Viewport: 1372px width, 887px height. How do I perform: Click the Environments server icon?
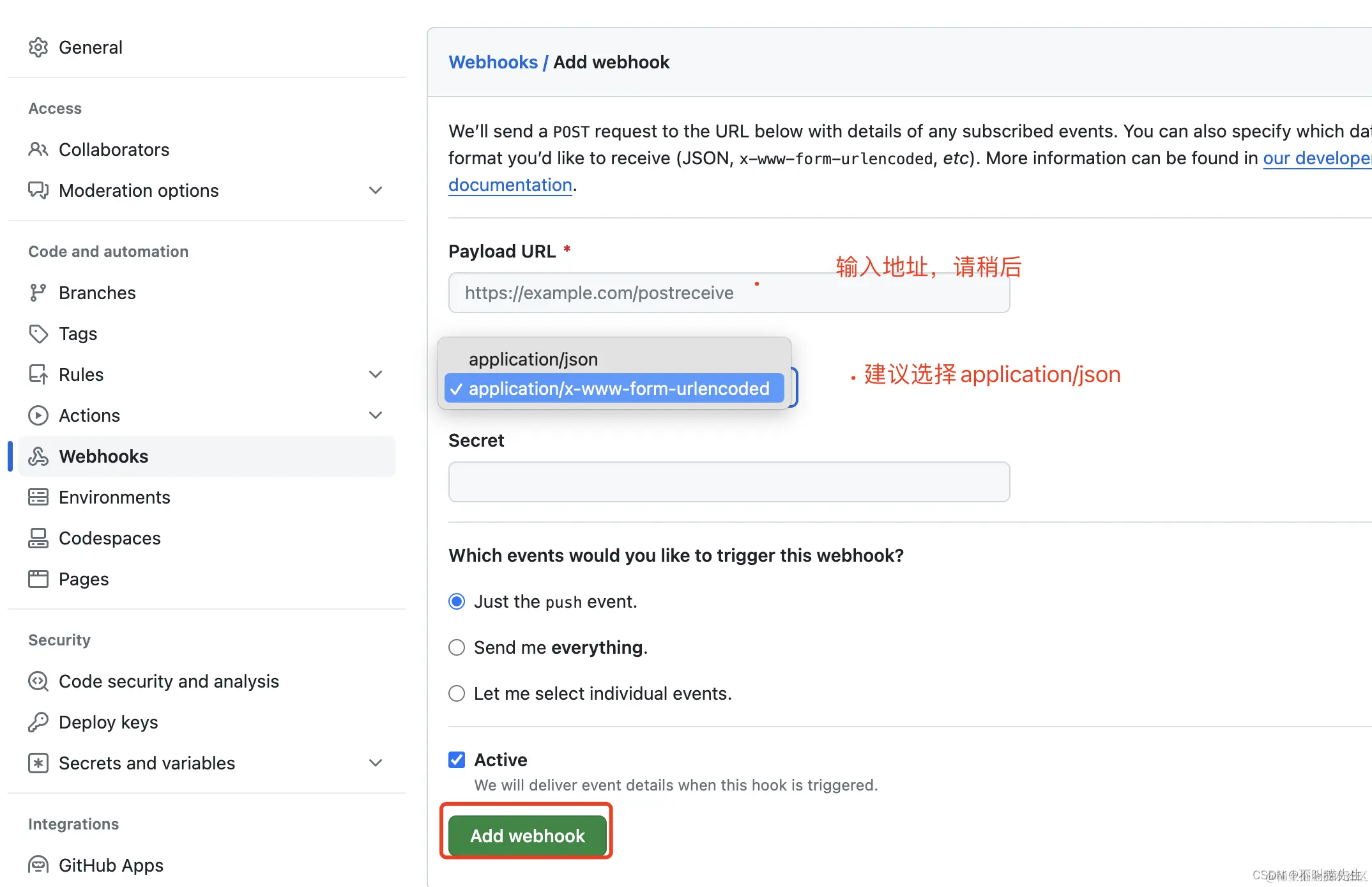coord(38,497)
